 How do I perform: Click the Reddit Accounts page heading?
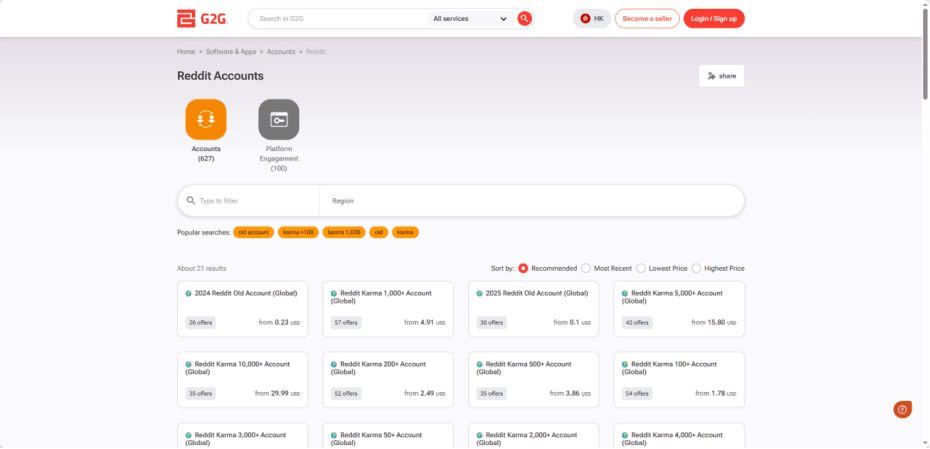pyautogui.click(x=220, y=76)
